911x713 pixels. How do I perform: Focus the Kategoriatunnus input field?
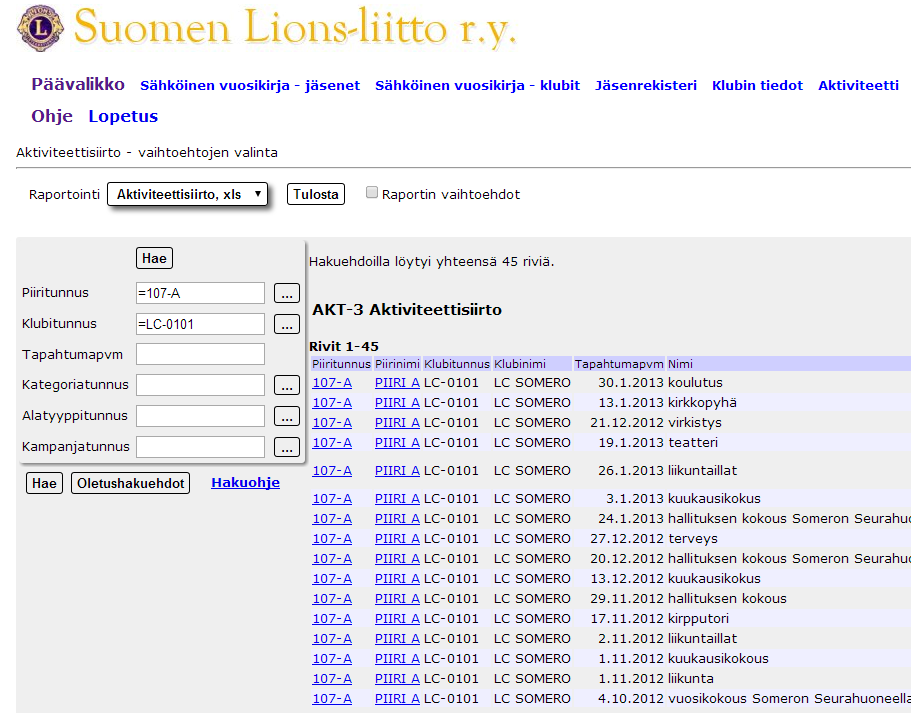click(x=200, y=385)
